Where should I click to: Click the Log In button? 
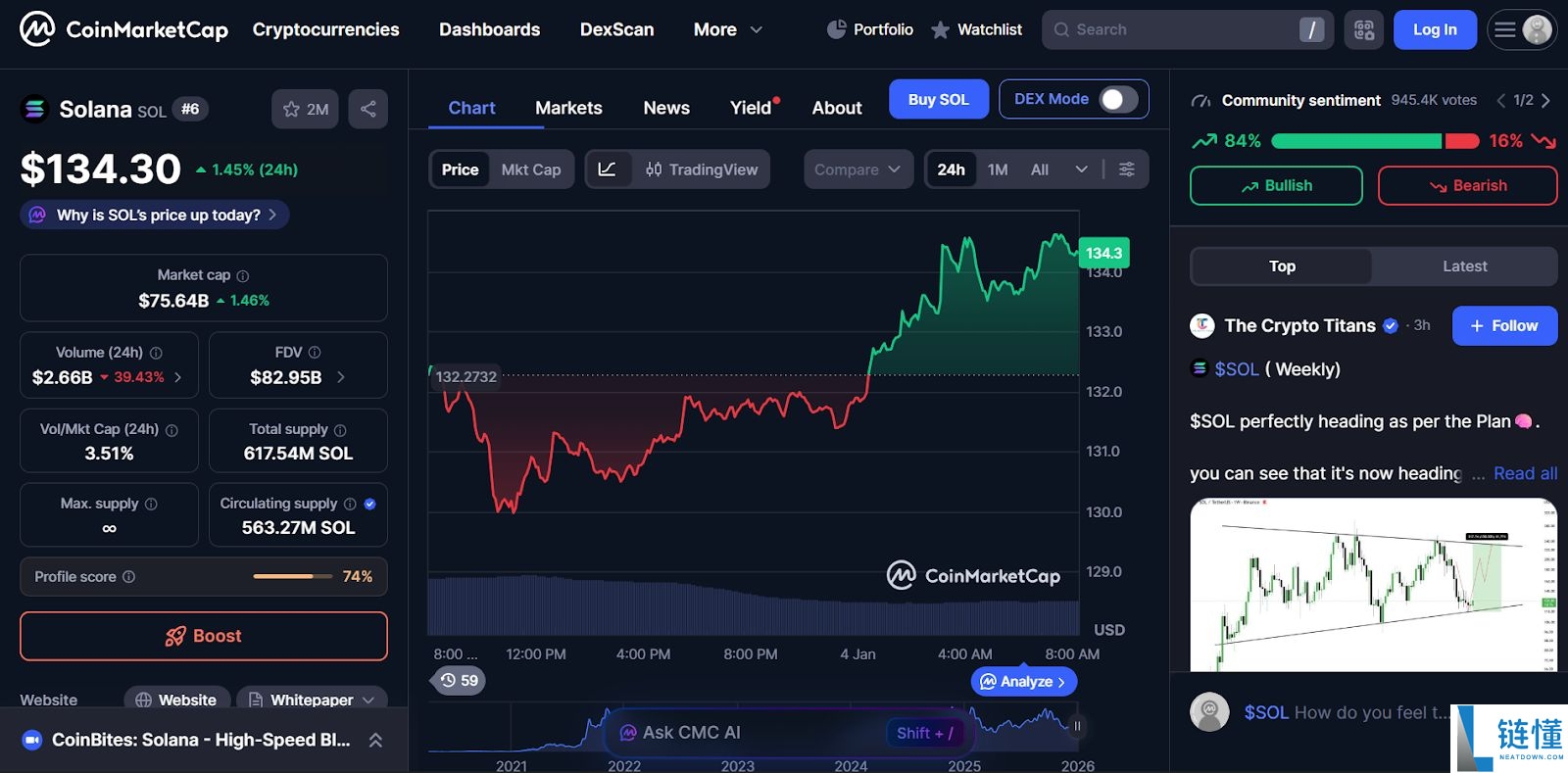(x=1435, y=30)
